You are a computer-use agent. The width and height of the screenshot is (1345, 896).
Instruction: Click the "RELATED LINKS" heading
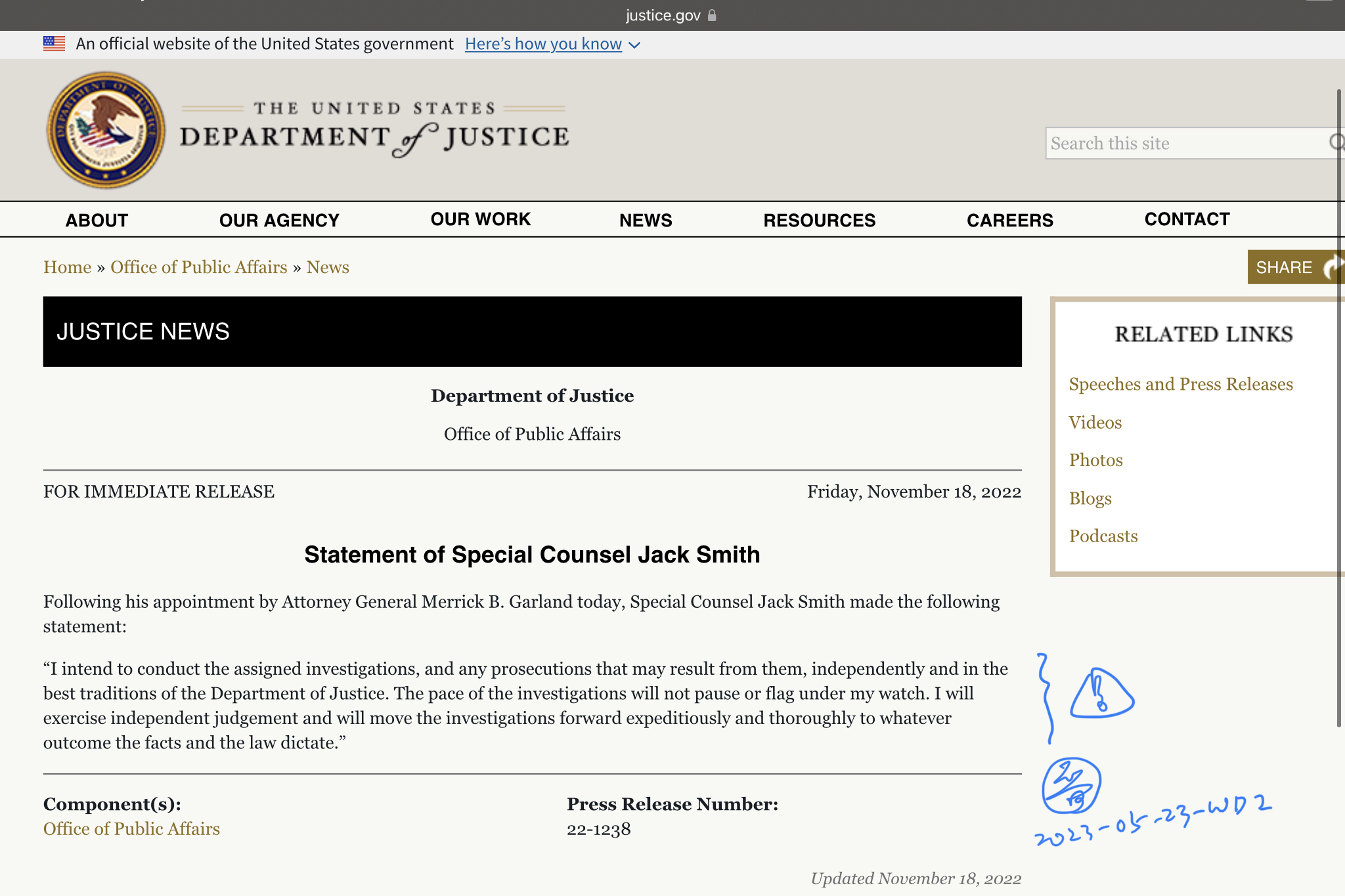point(1203,334)
